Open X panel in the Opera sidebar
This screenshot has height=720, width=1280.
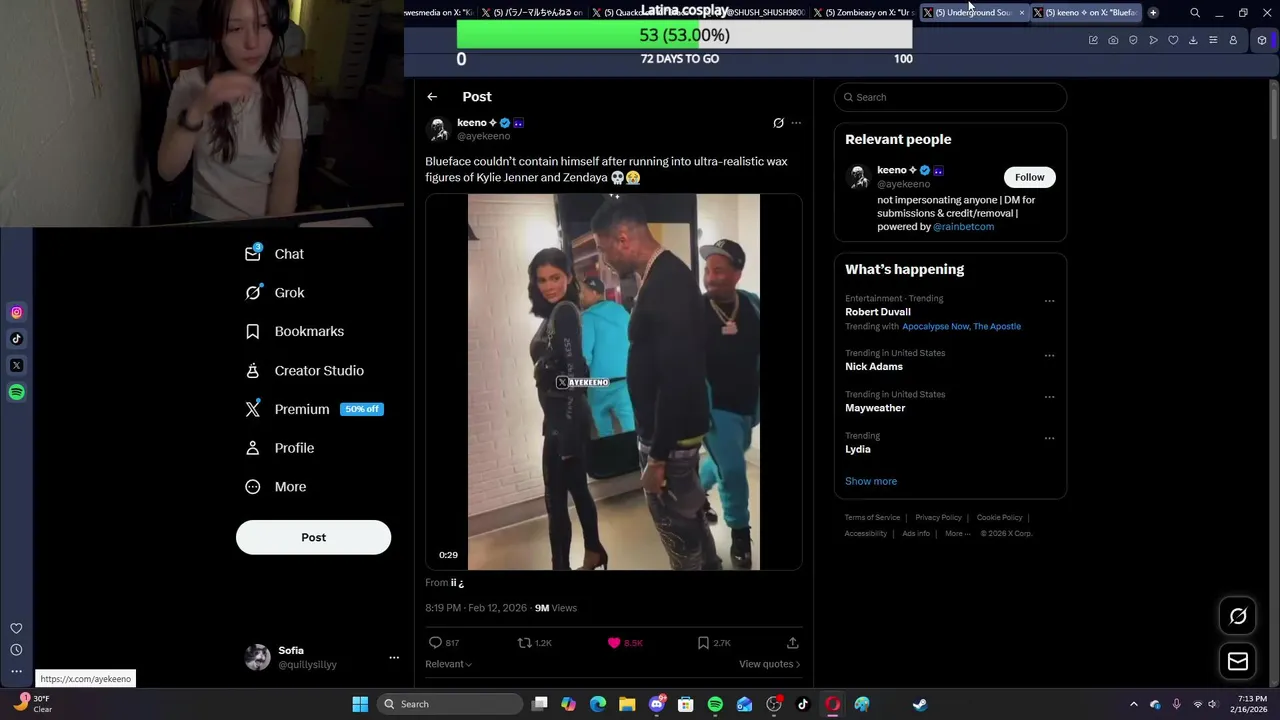click(x=16, y=366)
